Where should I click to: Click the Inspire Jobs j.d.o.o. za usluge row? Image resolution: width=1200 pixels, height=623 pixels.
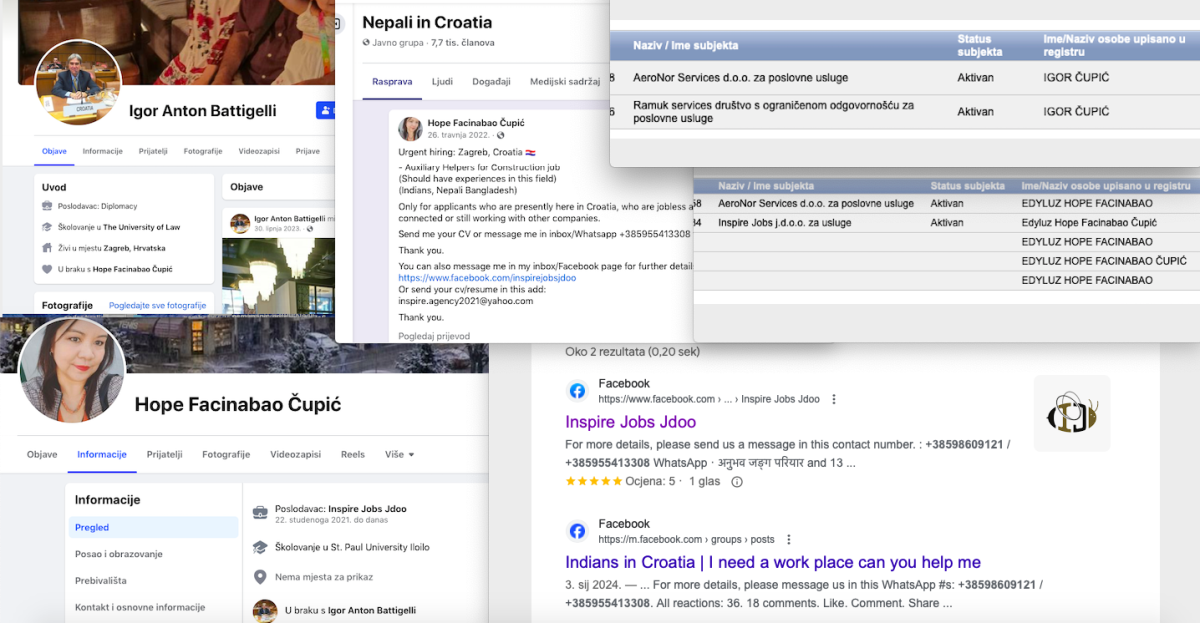(x=945, y=222)
